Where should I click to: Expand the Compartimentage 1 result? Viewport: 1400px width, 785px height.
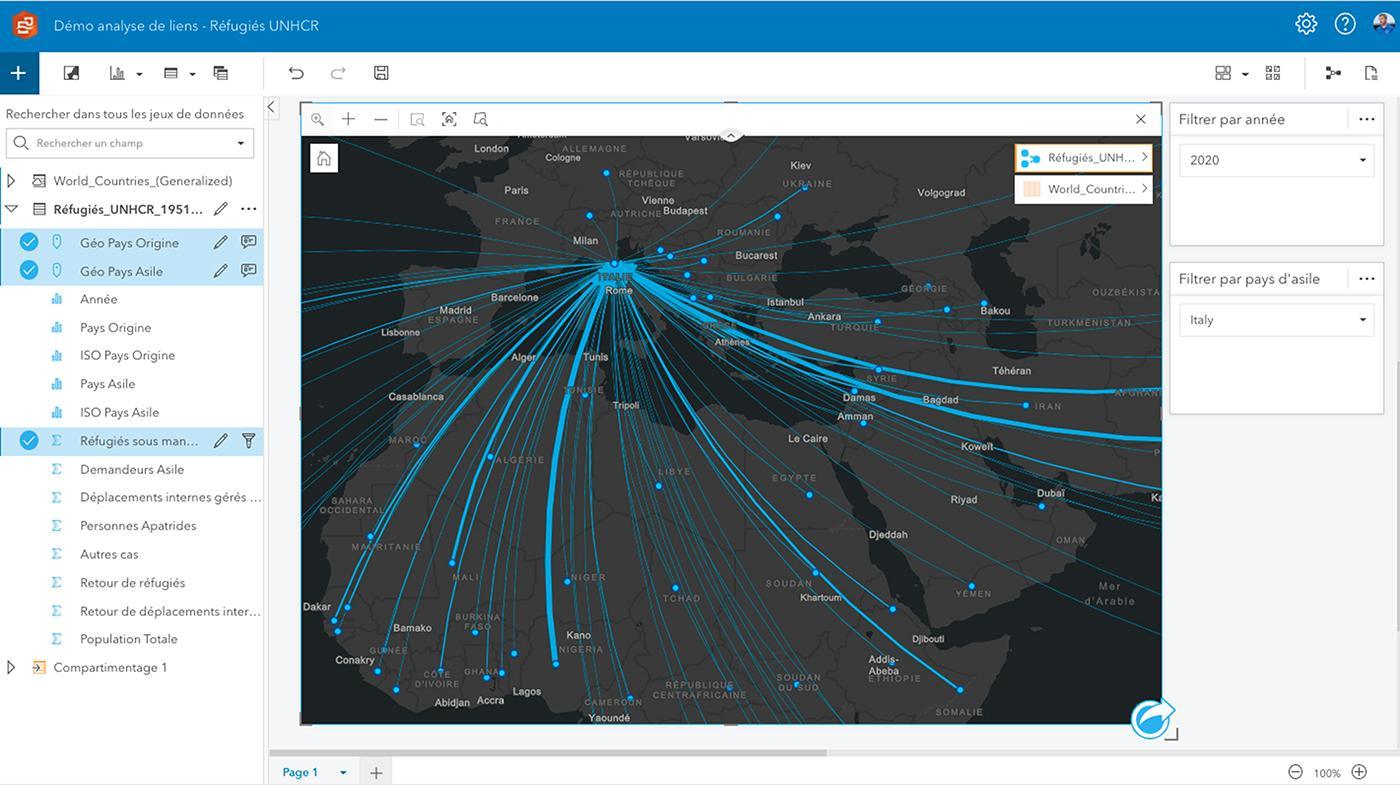(11, 667)
